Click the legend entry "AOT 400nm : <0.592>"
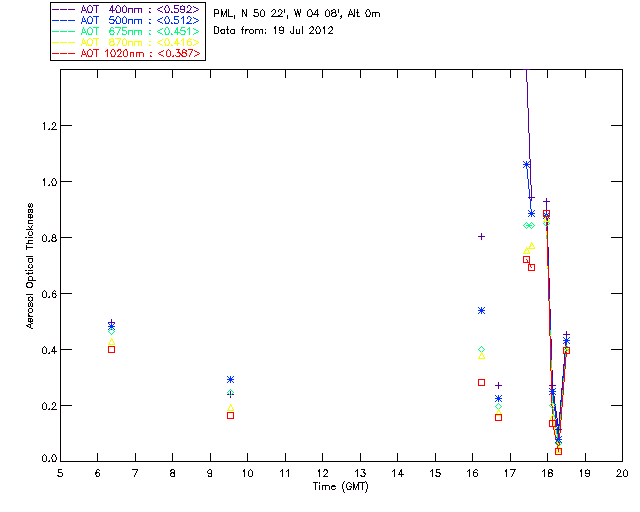Image resolution: width=640 pixels, height=512 pixels. 126,9
